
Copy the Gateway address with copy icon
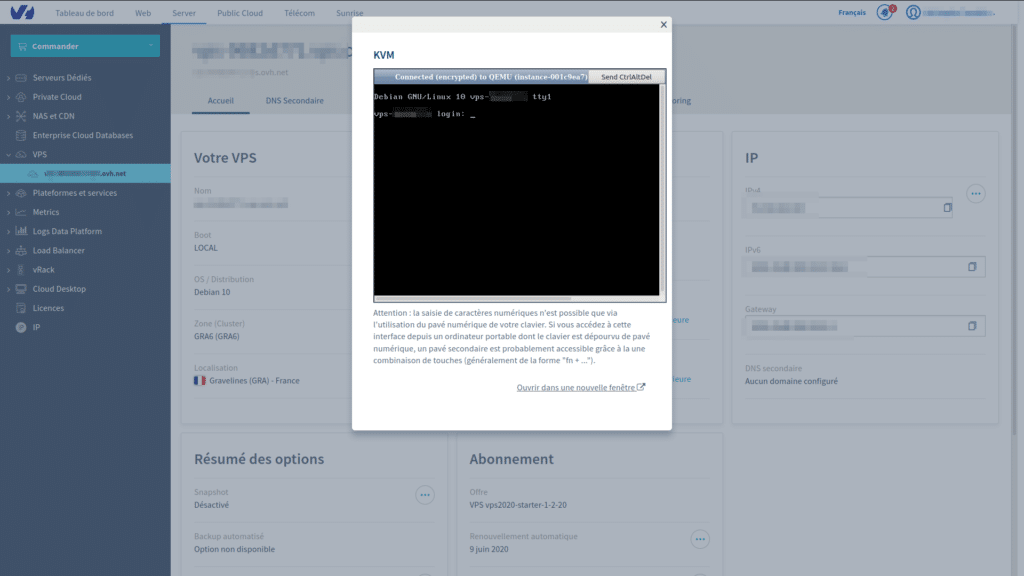(972, 326)
